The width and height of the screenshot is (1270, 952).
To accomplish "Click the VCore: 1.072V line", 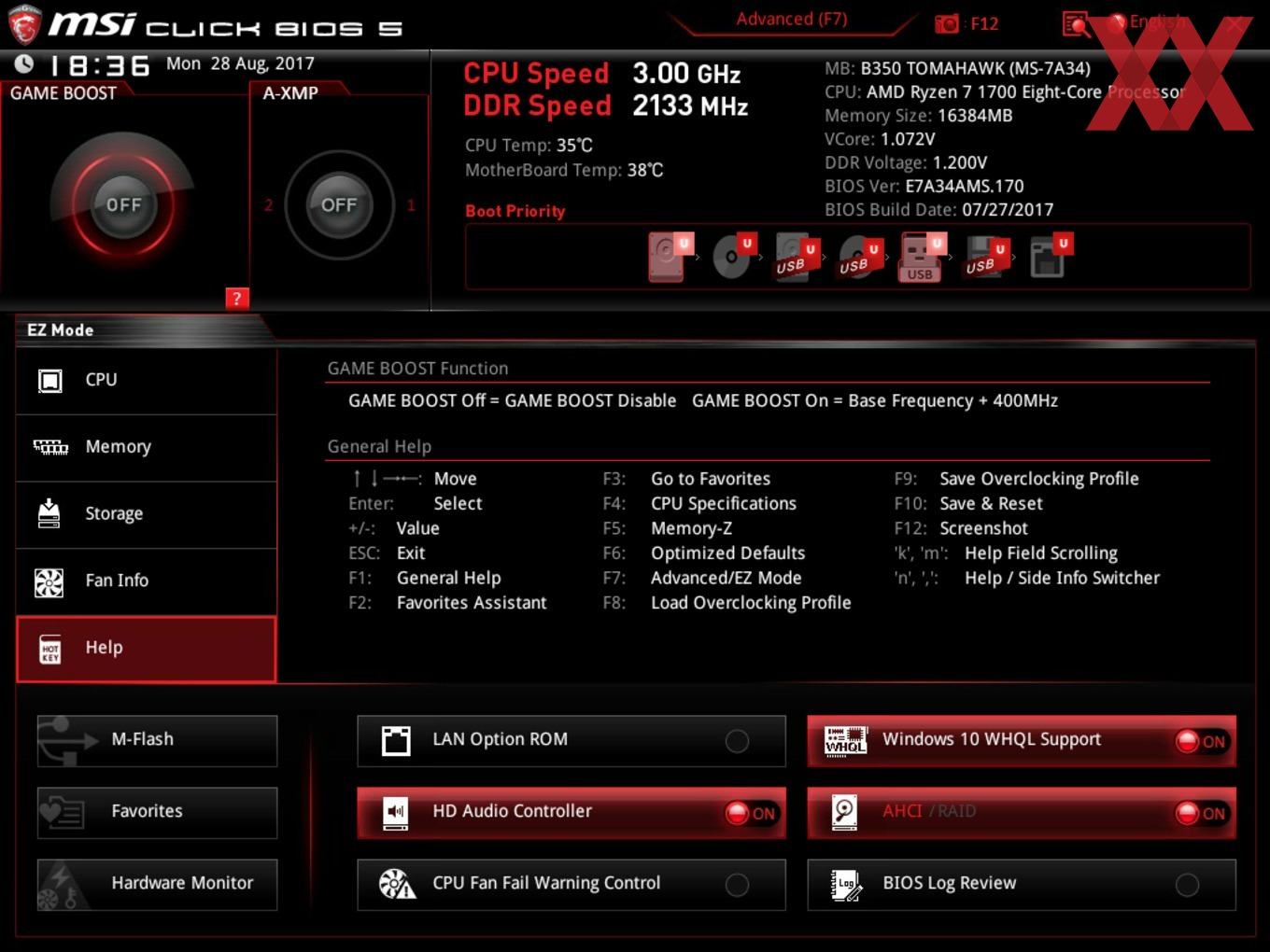I will click(x=880, y=139).
